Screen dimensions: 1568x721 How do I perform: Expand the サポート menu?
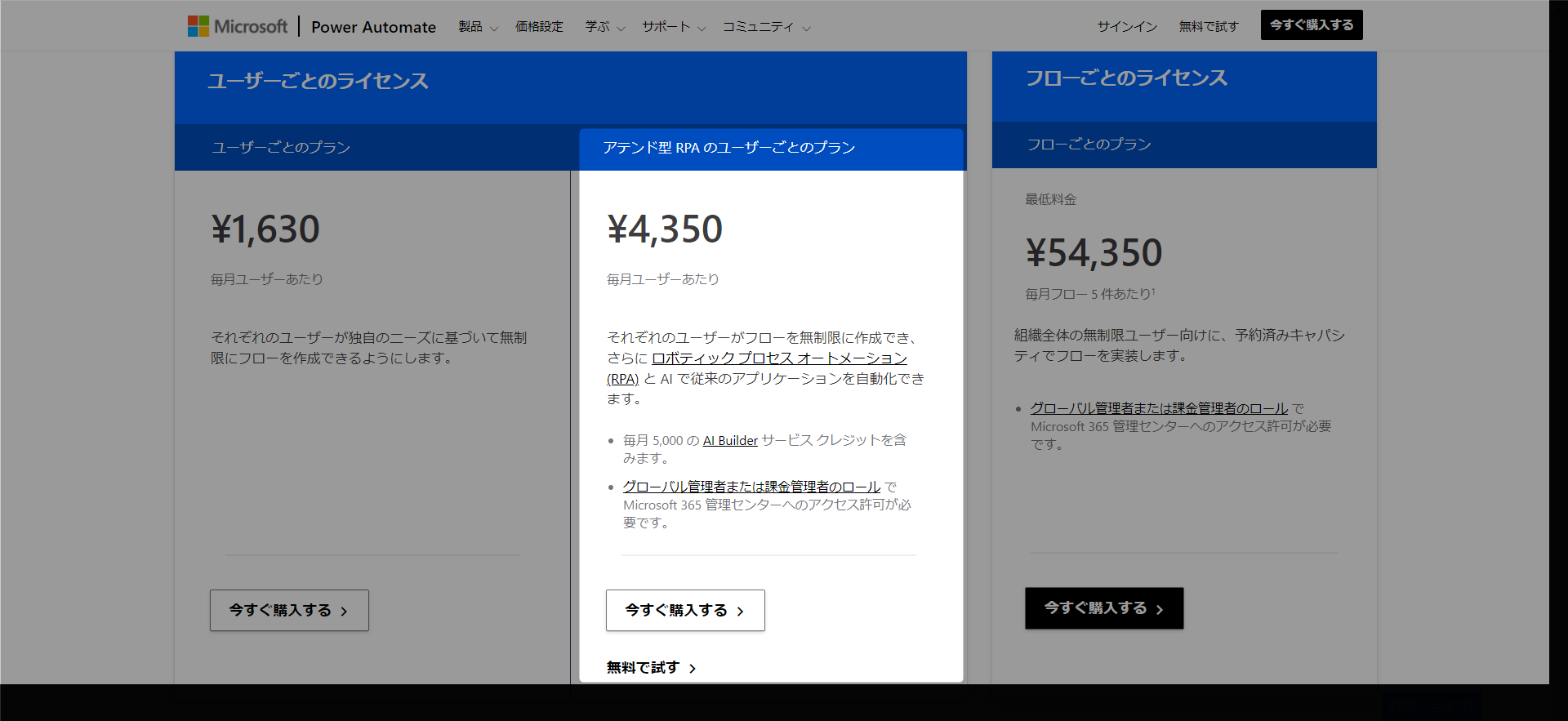tap(674, 27)
